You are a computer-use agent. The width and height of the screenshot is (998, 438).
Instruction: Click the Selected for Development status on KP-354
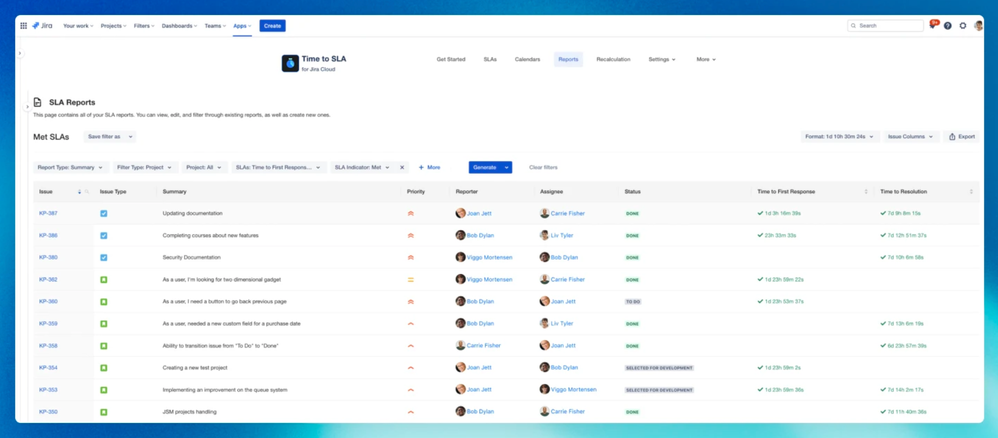pos(659,368)
